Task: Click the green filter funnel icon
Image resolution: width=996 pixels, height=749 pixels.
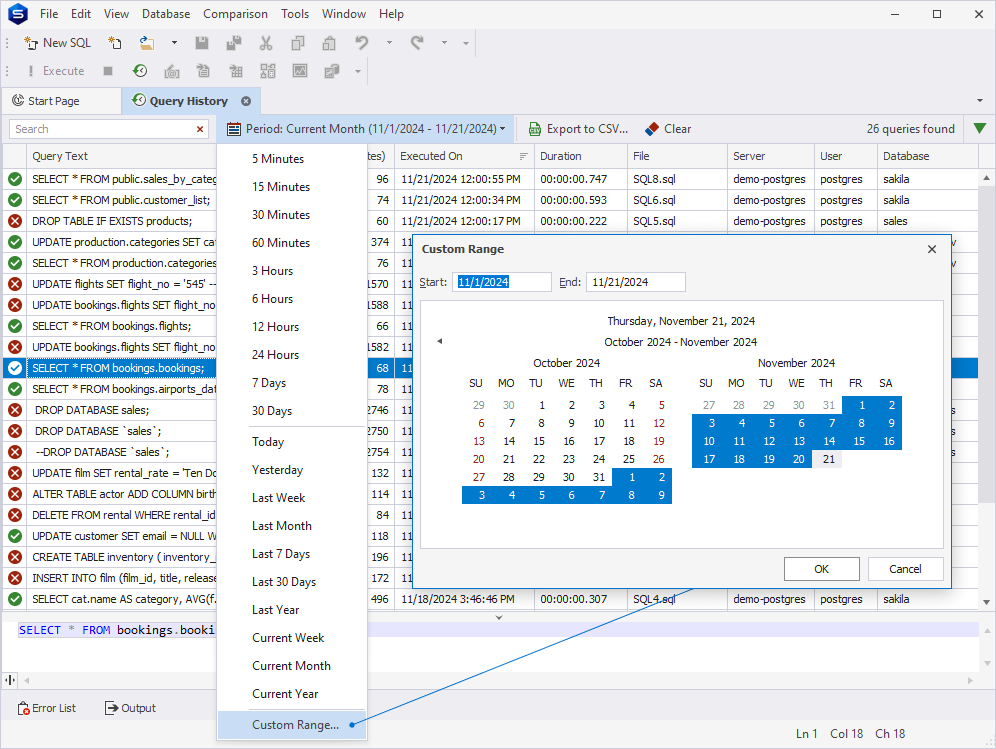Action: point(979,129)
